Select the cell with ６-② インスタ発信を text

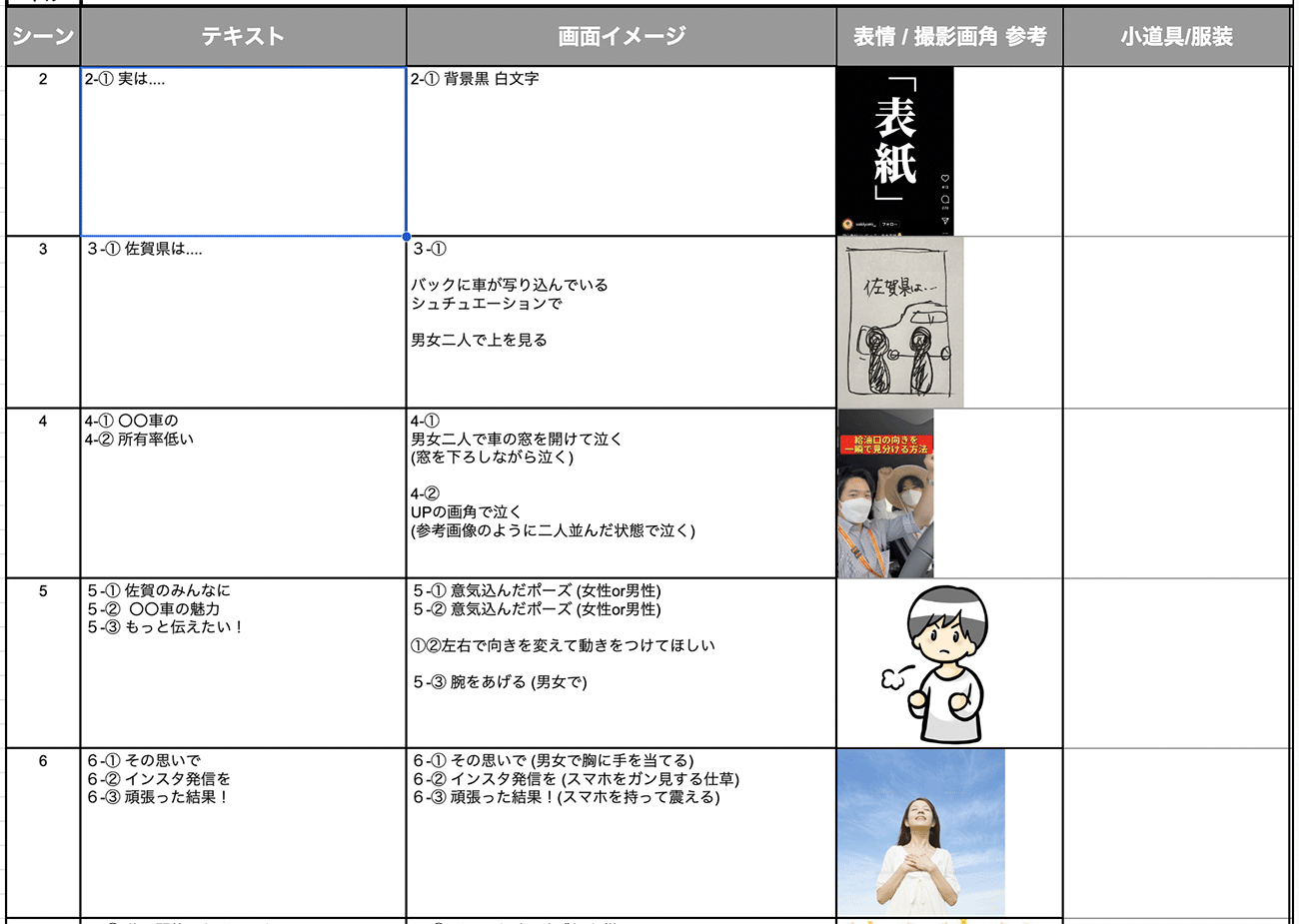[x=243, y=832]
